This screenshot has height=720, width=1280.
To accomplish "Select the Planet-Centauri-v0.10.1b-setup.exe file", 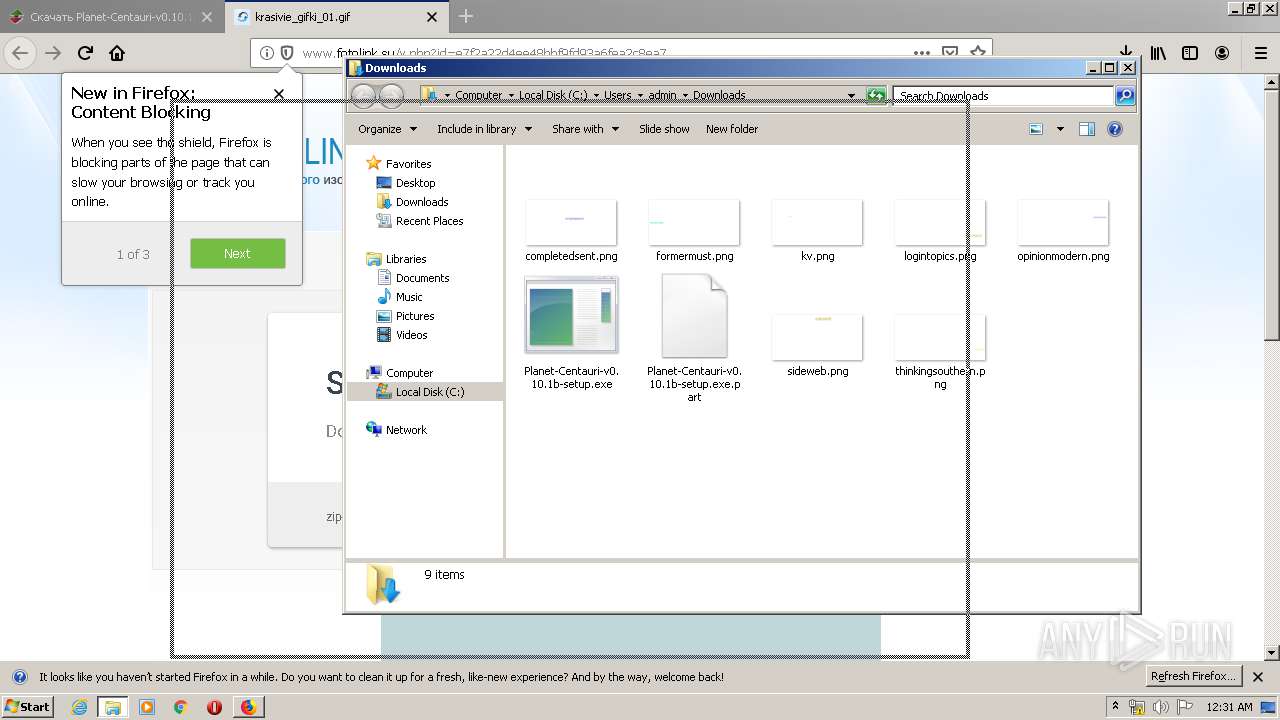I will coord(571,334).
